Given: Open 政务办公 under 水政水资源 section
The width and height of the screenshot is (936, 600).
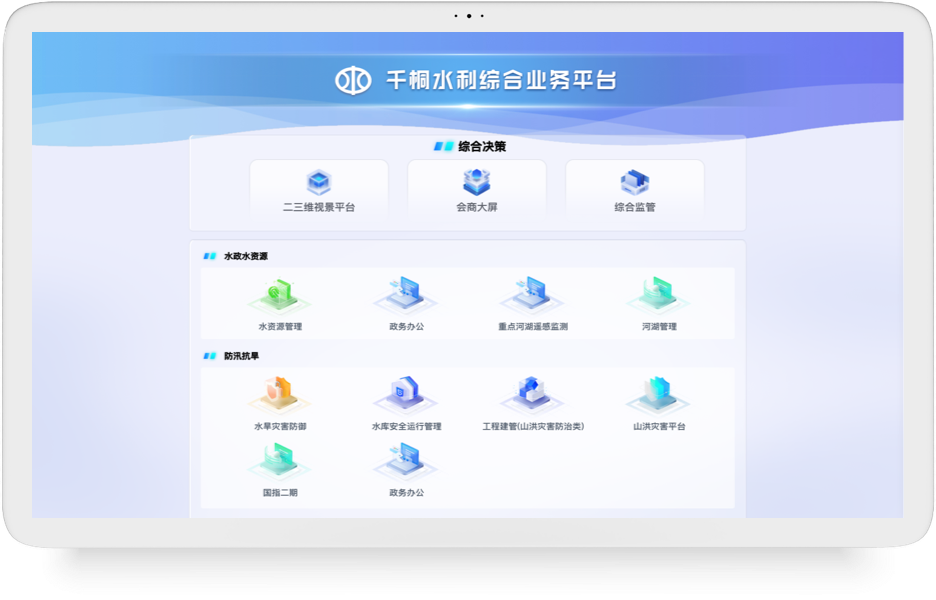Looking at the screenshot, I should pos(407,303).
